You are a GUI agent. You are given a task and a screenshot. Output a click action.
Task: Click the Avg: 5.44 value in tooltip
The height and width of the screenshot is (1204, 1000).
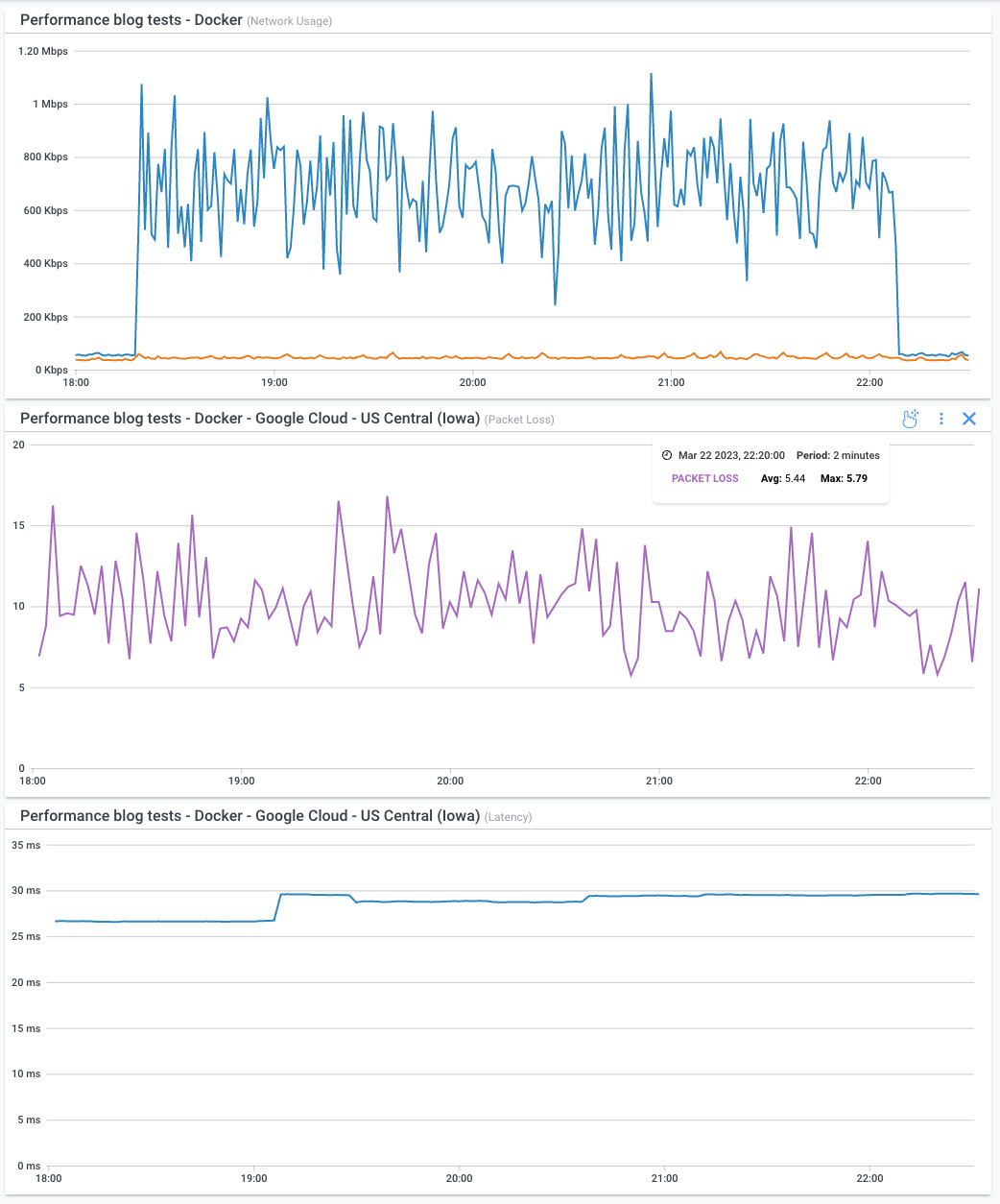pos(783,478)
